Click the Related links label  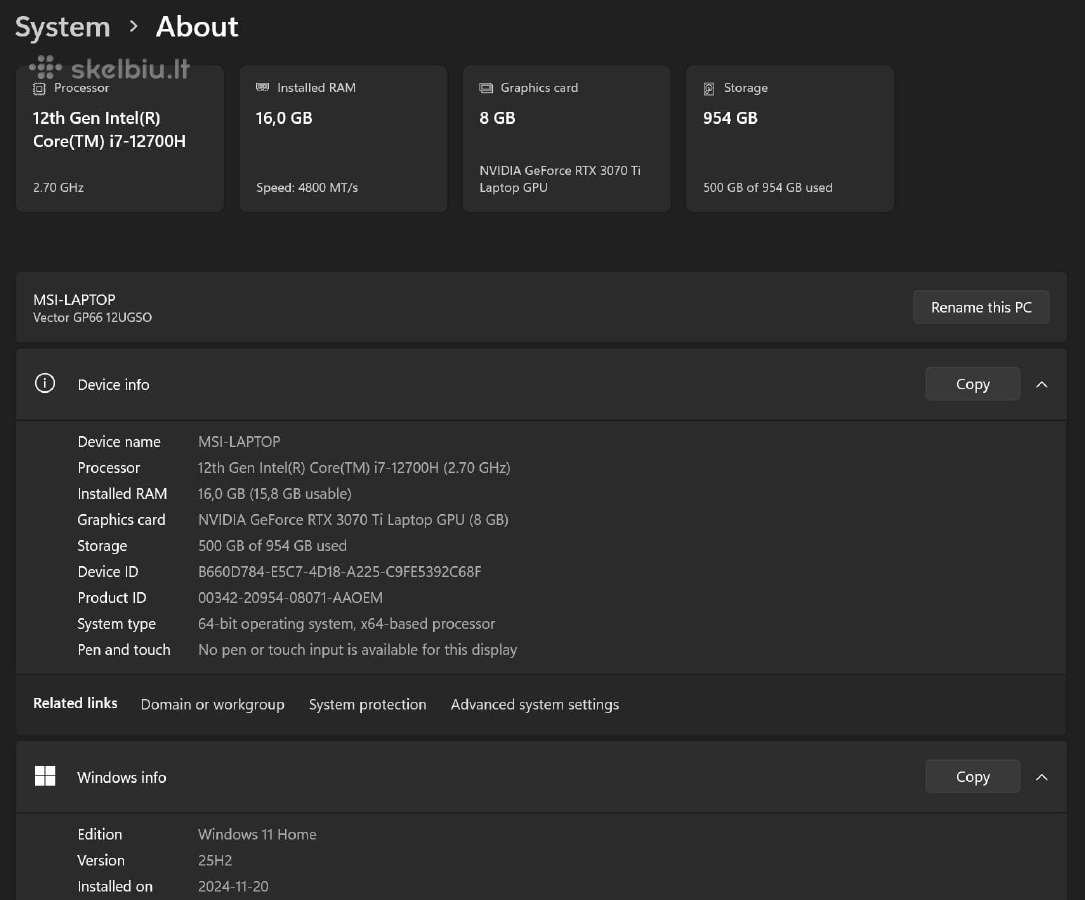coord(75,703)
